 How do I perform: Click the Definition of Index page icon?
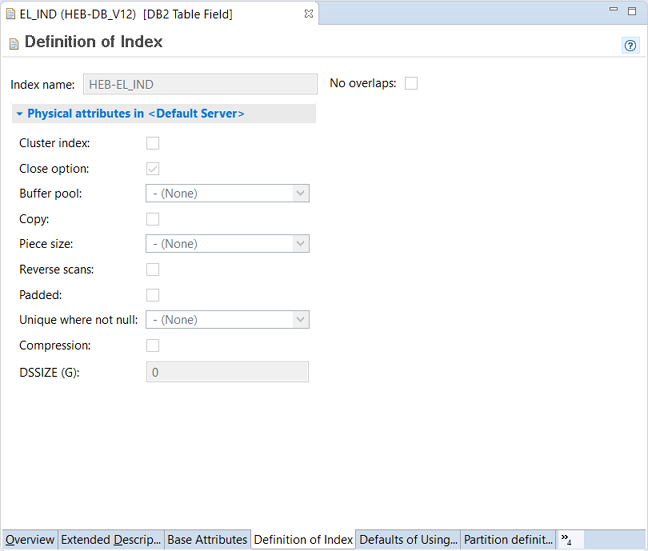pyautogui.click(x=13, y=43)
